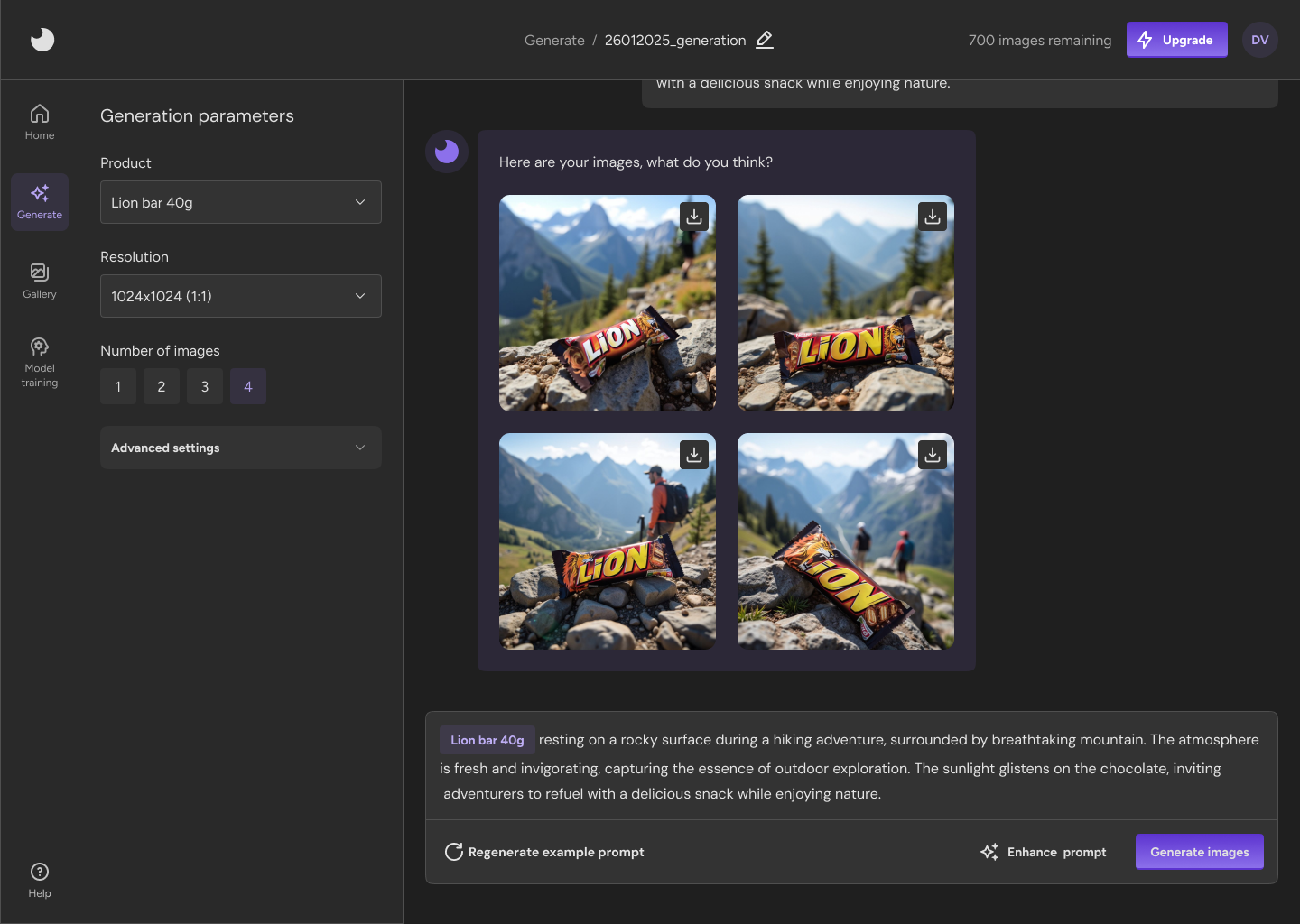Screen dimensions: 1300x924
Task: Open Help from the sidebar
Action: [x=40, y=881]
